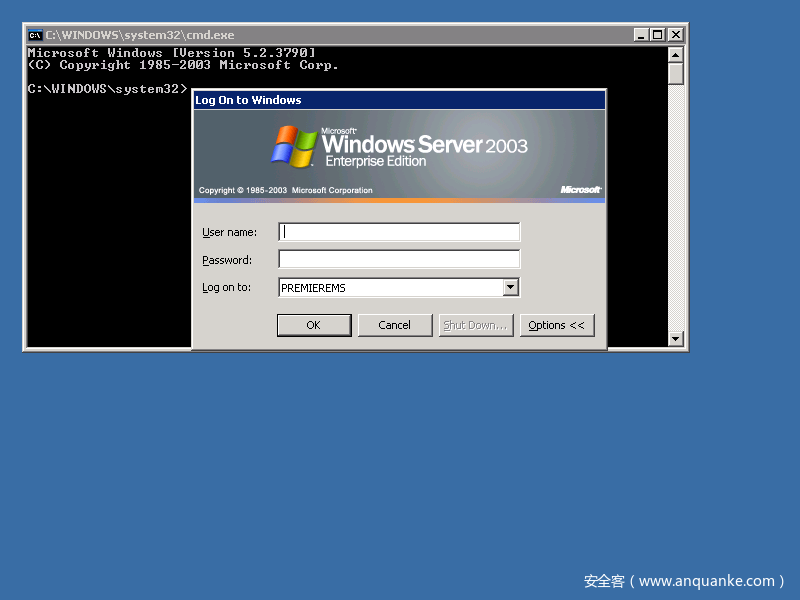Click the cmd window scroll up arrow
The height and width of the screenshot is (600, 800).
tap(676, 55)
